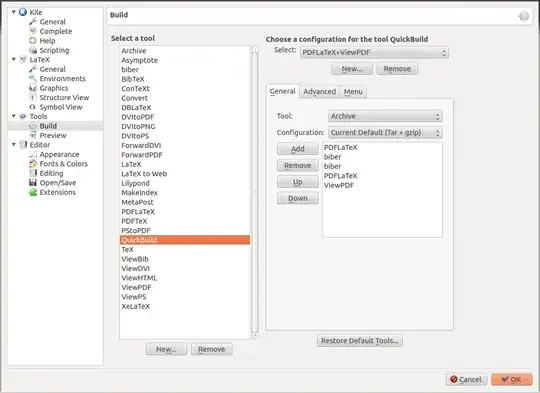The width and height of the screenshot is (540, 393).
Task: Click the Kile globe icon in the tree
Action: click(23, 12)
